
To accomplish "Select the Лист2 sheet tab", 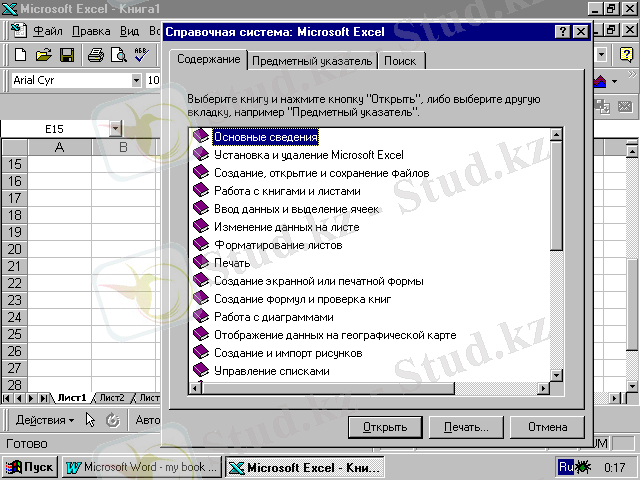I will [x=112, y=398].
